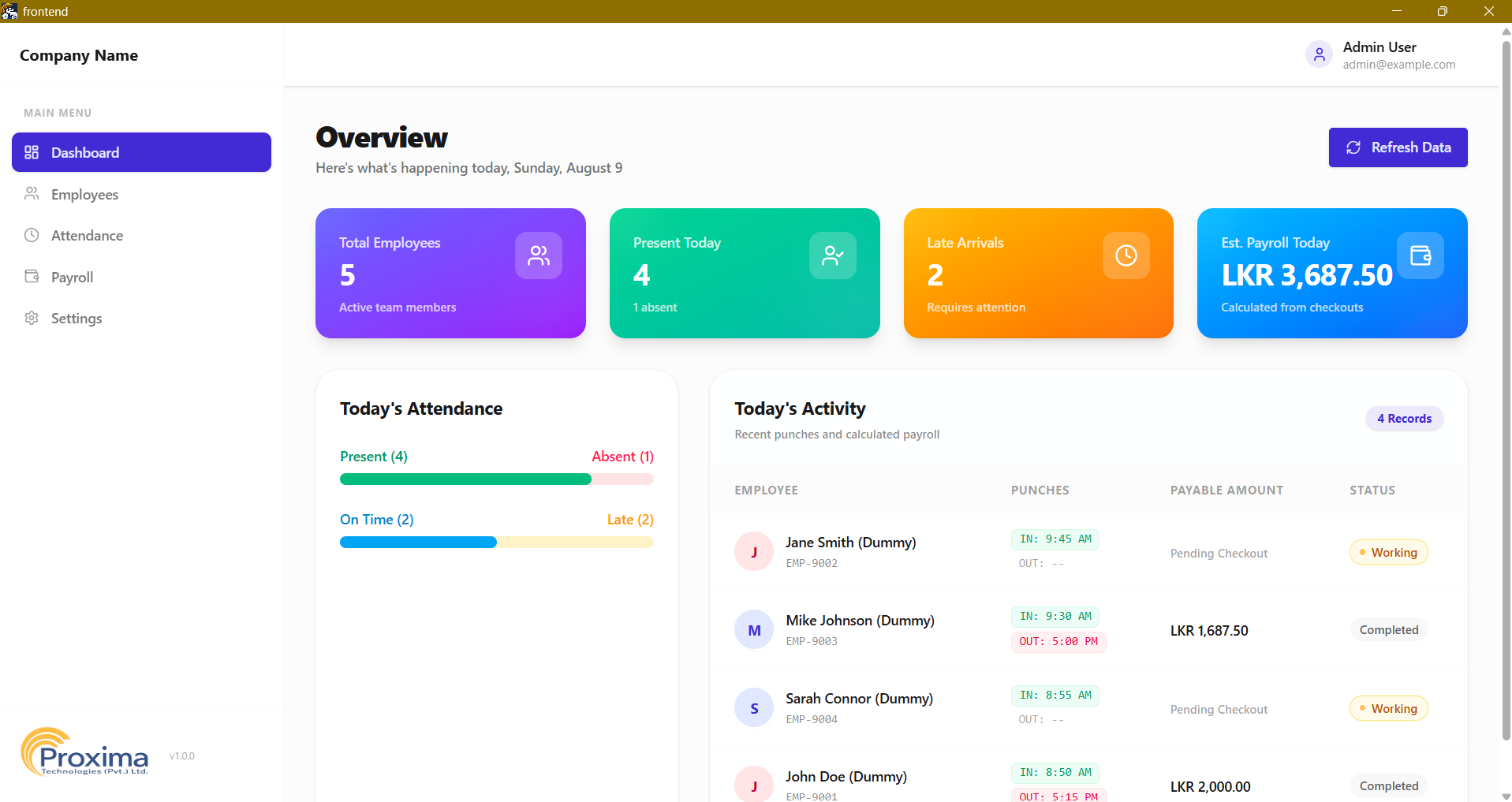Click the Completed status on Mike Johnson's row

pyautogui.click(x=1388, y=629)
